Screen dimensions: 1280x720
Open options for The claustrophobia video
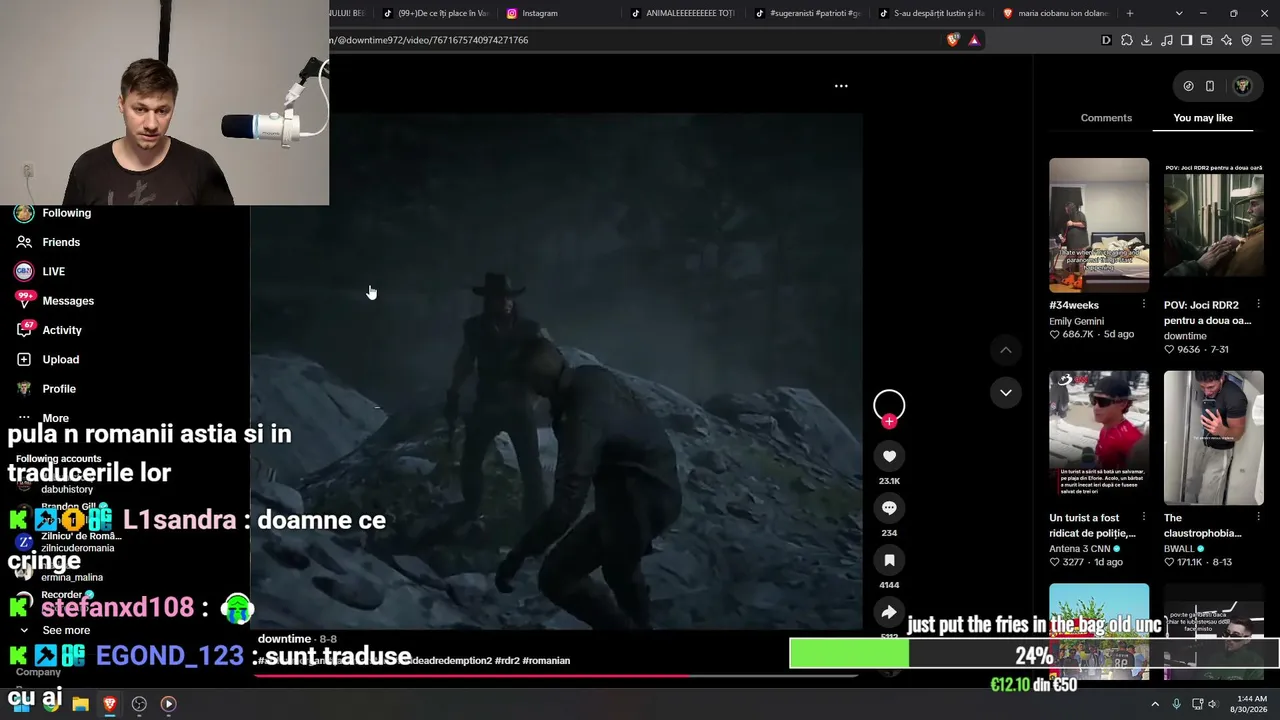click(1258, 517)
